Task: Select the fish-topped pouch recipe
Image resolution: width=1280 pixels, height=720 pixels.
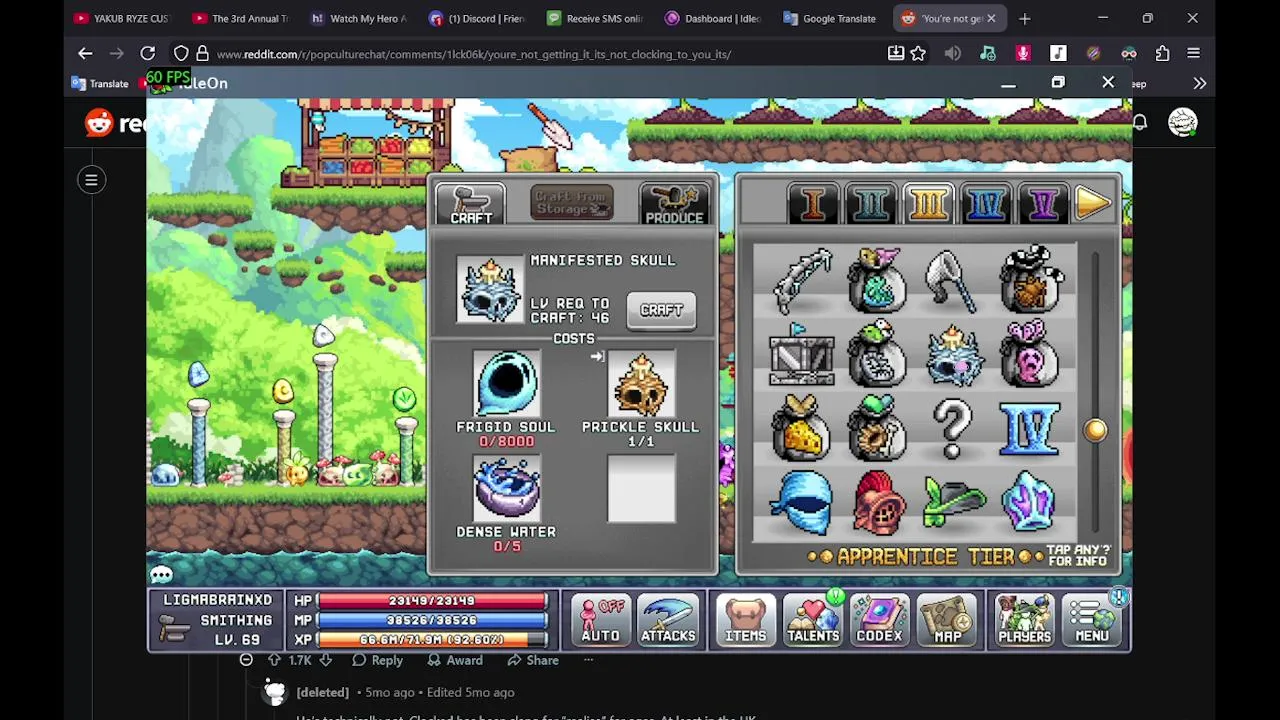Action: (x=877, y=280)
